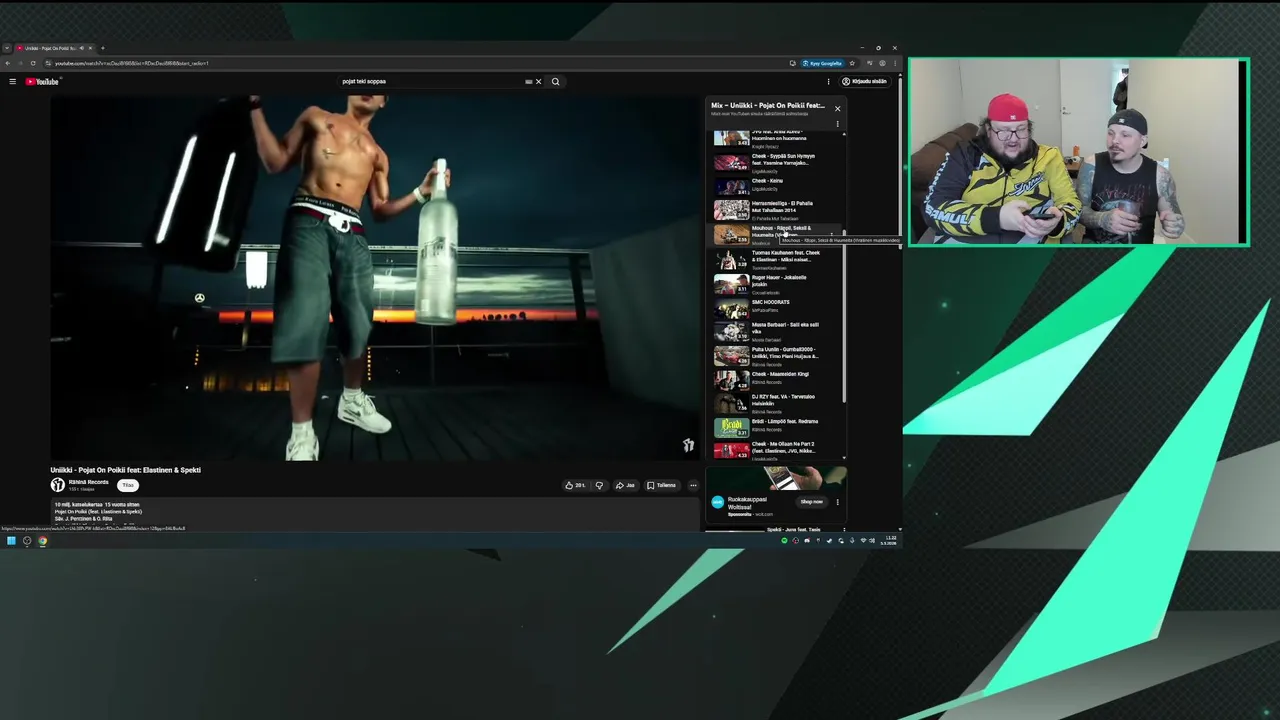
Task: Click the video player to pause
Action: [x=375, y=278]
